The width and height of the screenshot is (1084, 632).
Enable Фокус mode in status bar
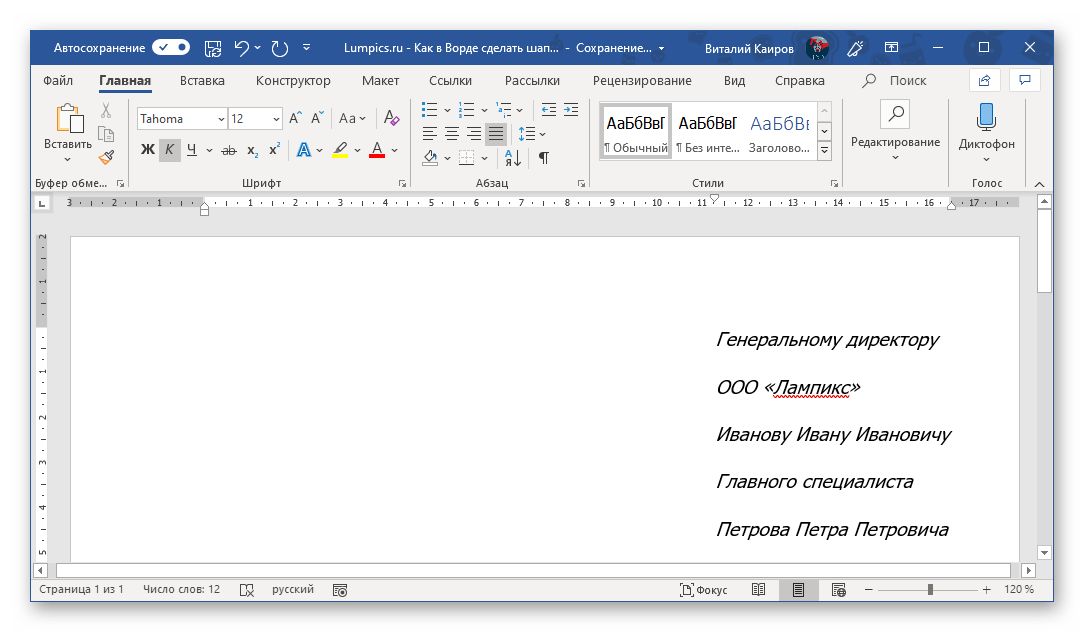coord(703,590)
